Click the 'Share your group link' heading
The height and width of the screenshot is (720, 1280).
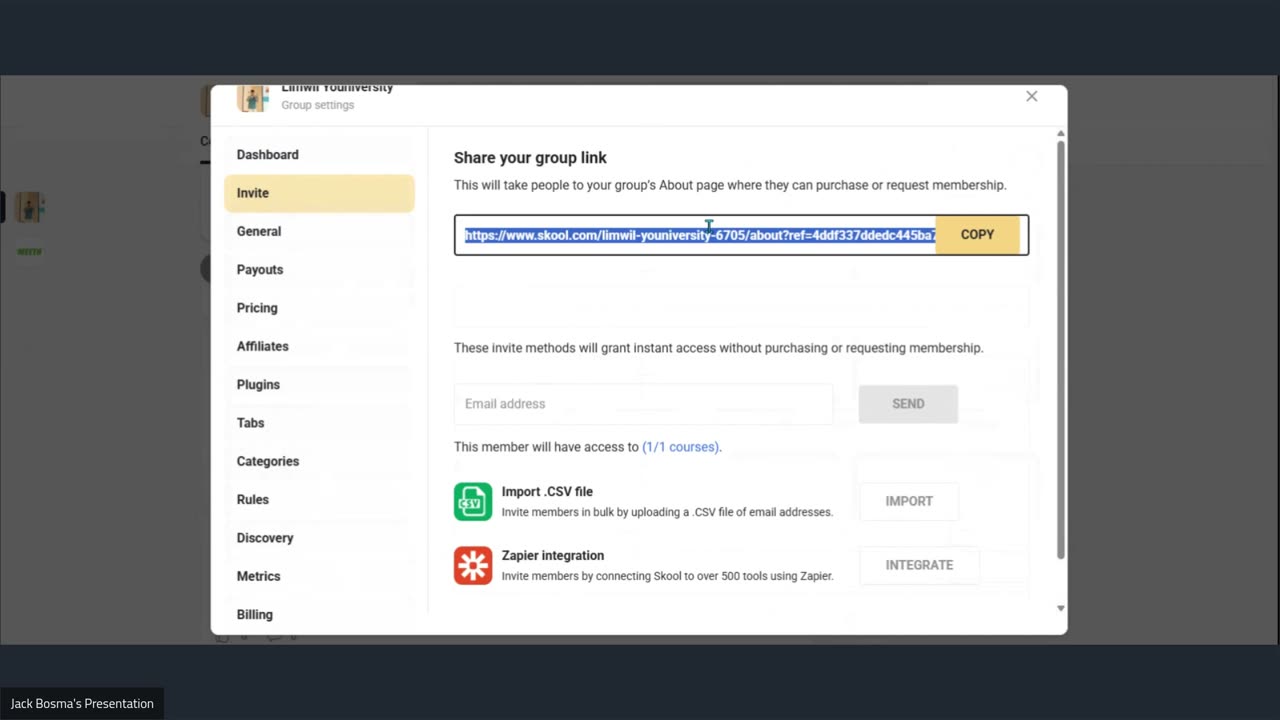pyautogui.click(x=530, y=158)
